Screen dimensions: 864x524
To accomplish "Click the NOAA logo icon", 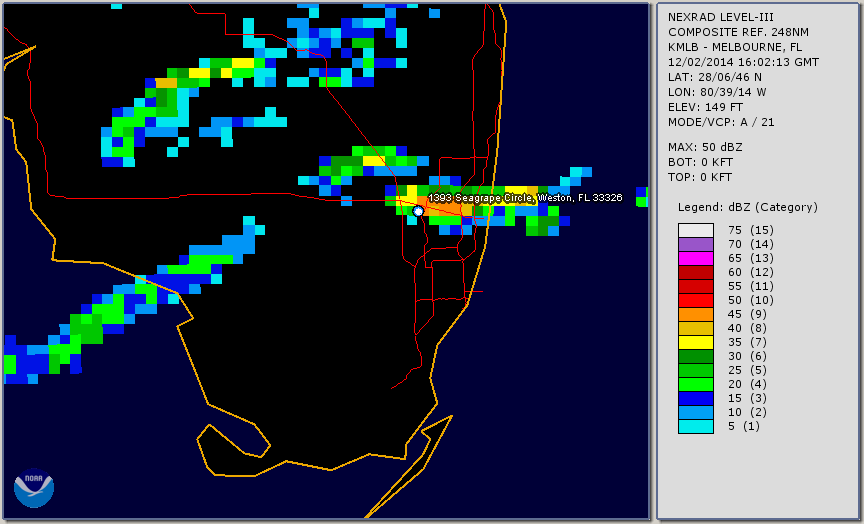I will 34,488.
